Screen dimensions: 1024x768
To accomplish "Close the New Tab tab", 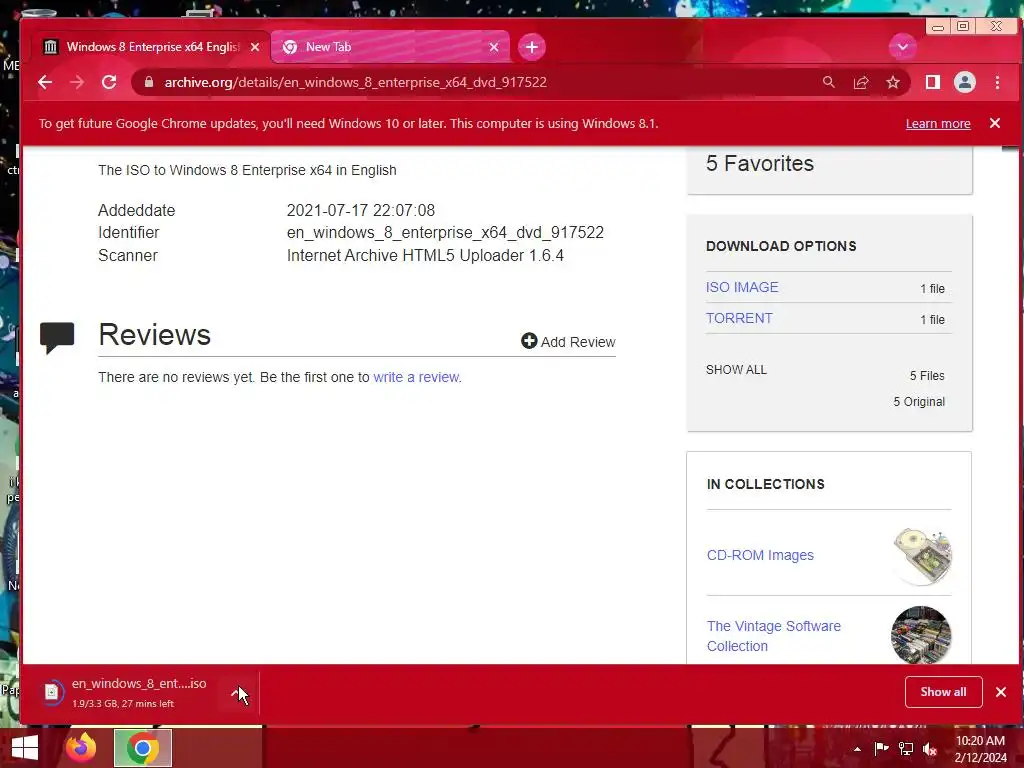I will click(494, 47).
